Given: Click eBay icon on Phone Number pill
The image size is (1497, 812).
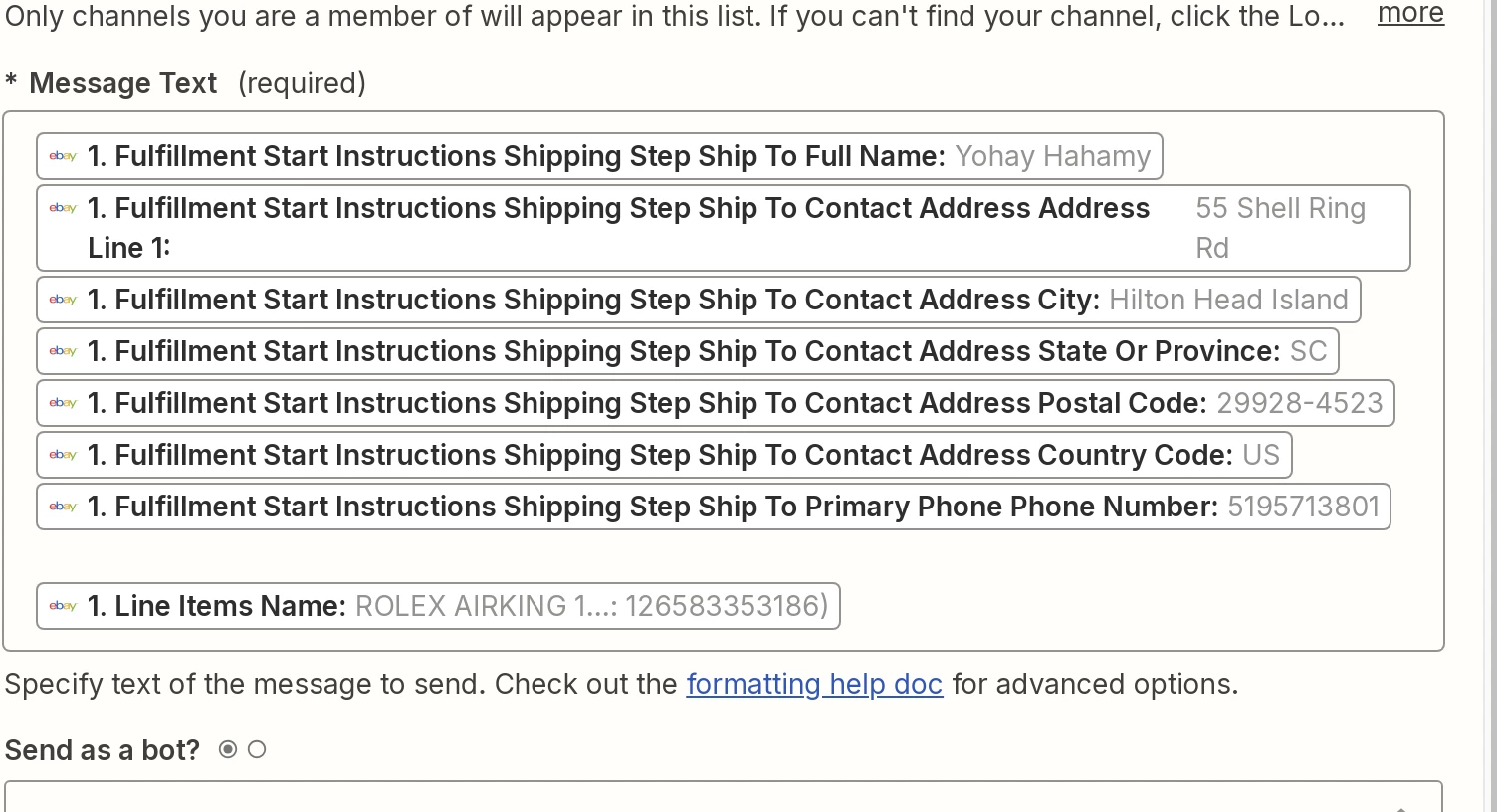Looking at the screenshot, I should pyautogui.click(x=63, y=507).
